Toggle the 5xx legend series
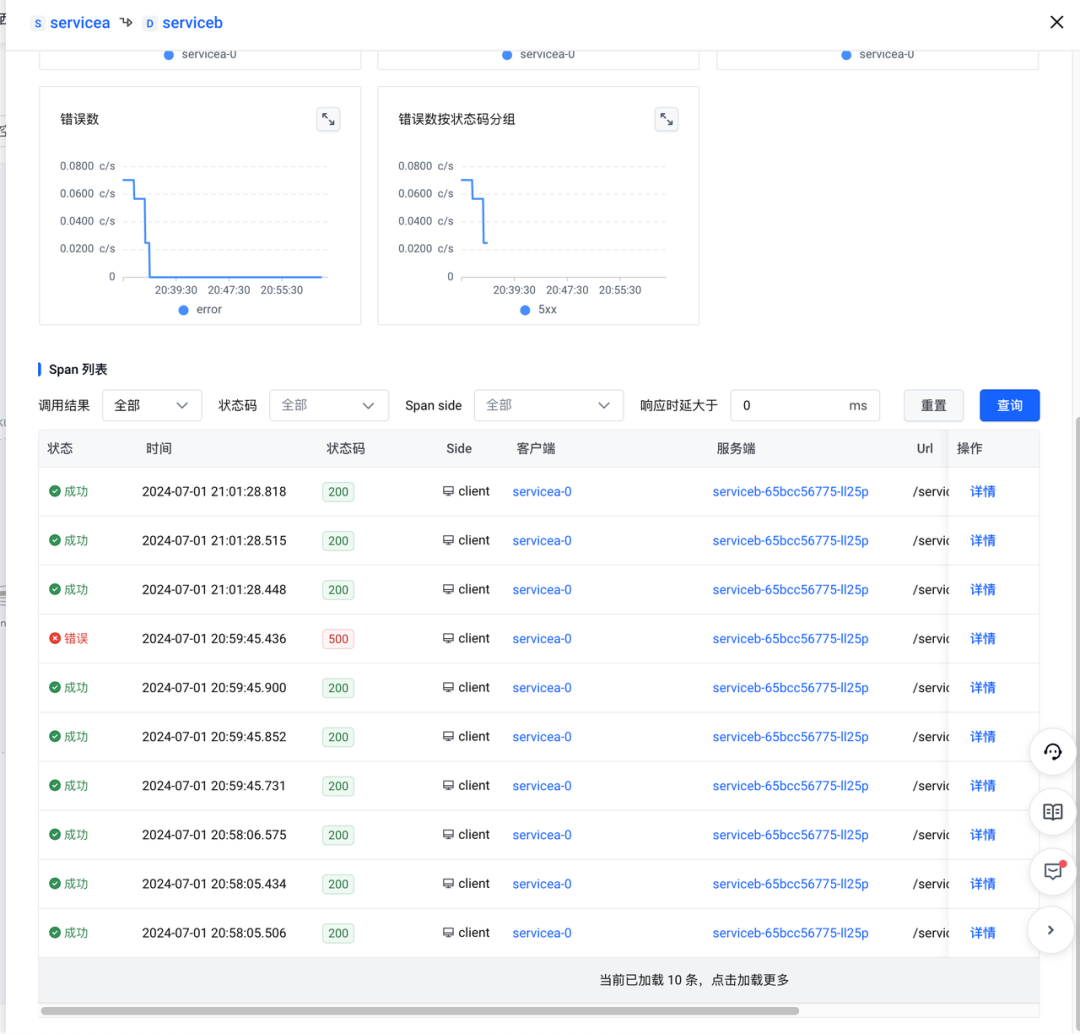 pos(539,310)
